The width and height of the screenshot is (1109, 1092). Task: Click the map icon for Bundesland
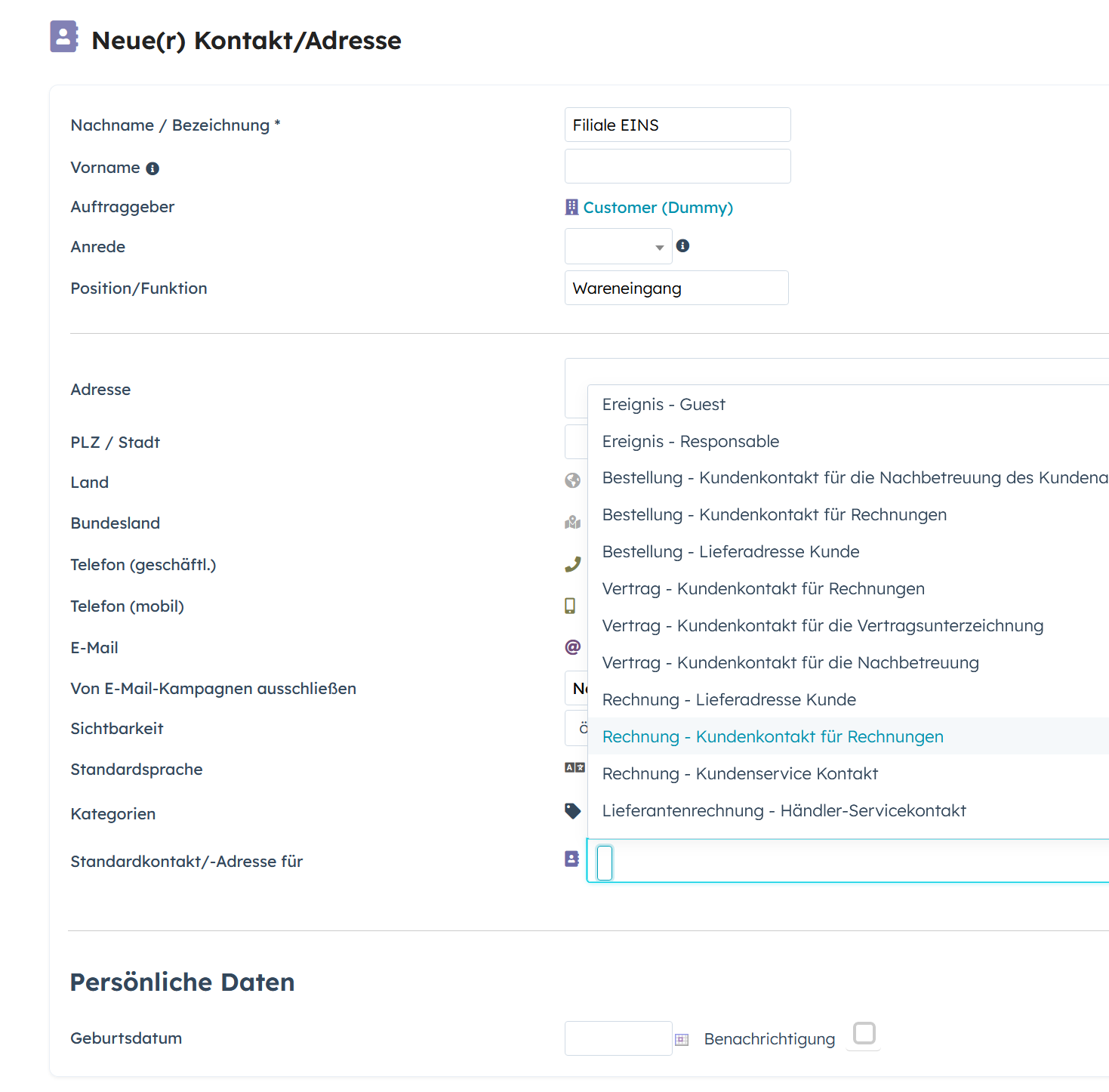573,523
